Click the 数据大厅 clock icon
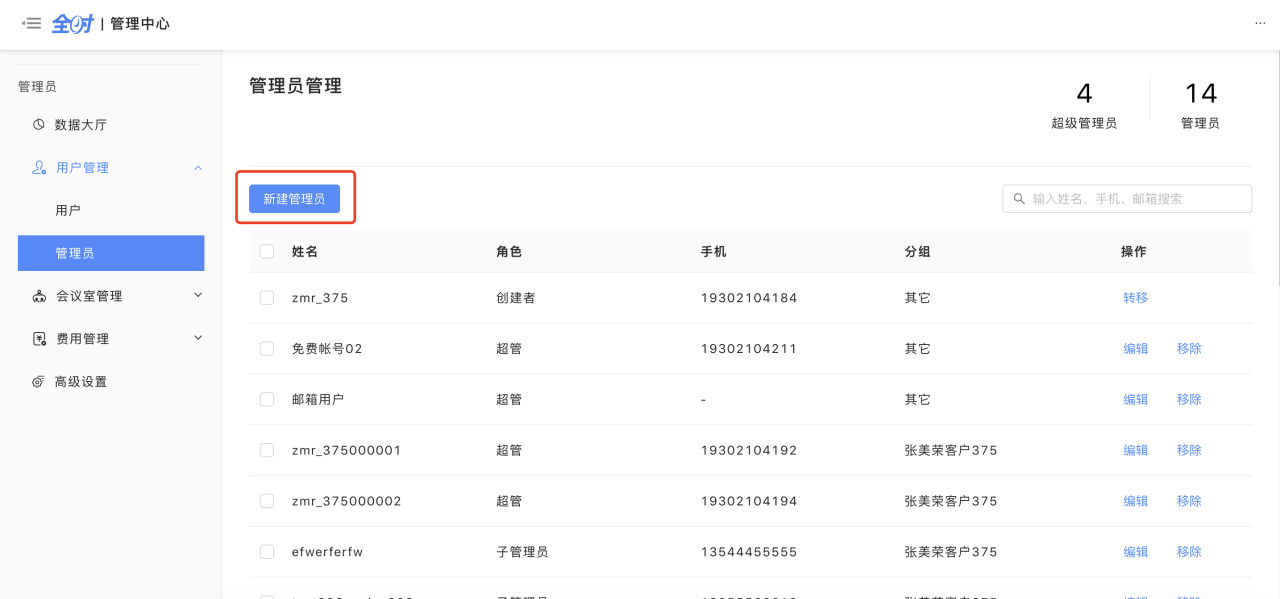Image resolution: width=1280 pixels, height=599 pixels. click(x=39, y=125)
